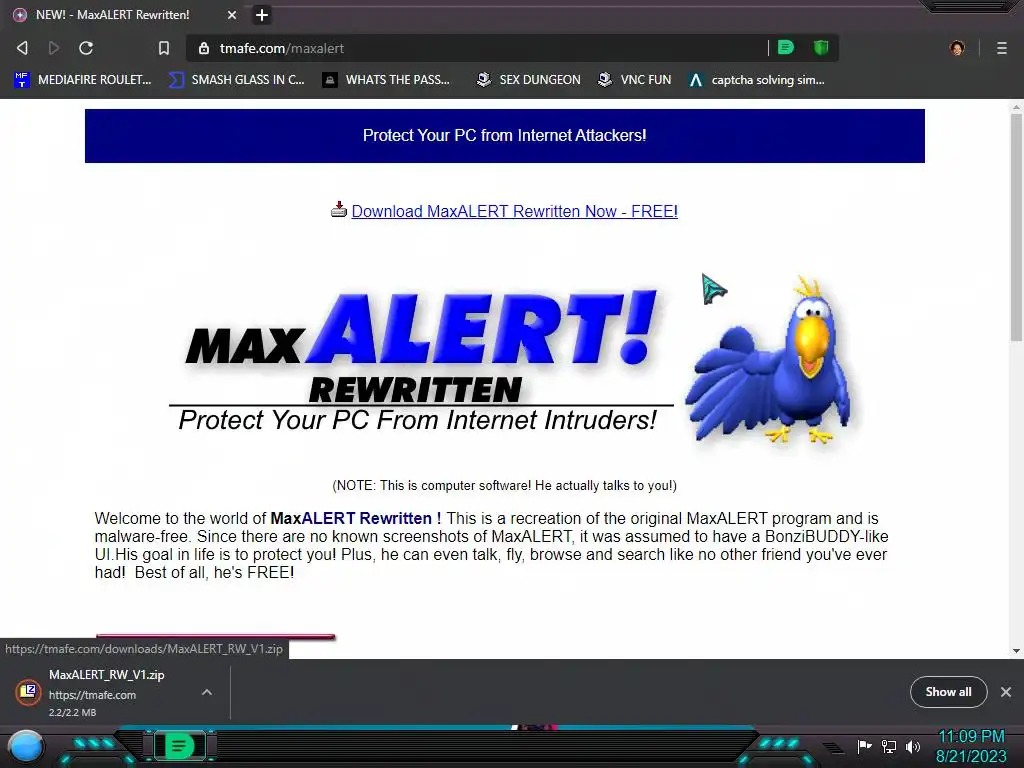1024x768 pixels.
Task: Close the MaxALERT Rewritten tab
Action: point(232,15)
